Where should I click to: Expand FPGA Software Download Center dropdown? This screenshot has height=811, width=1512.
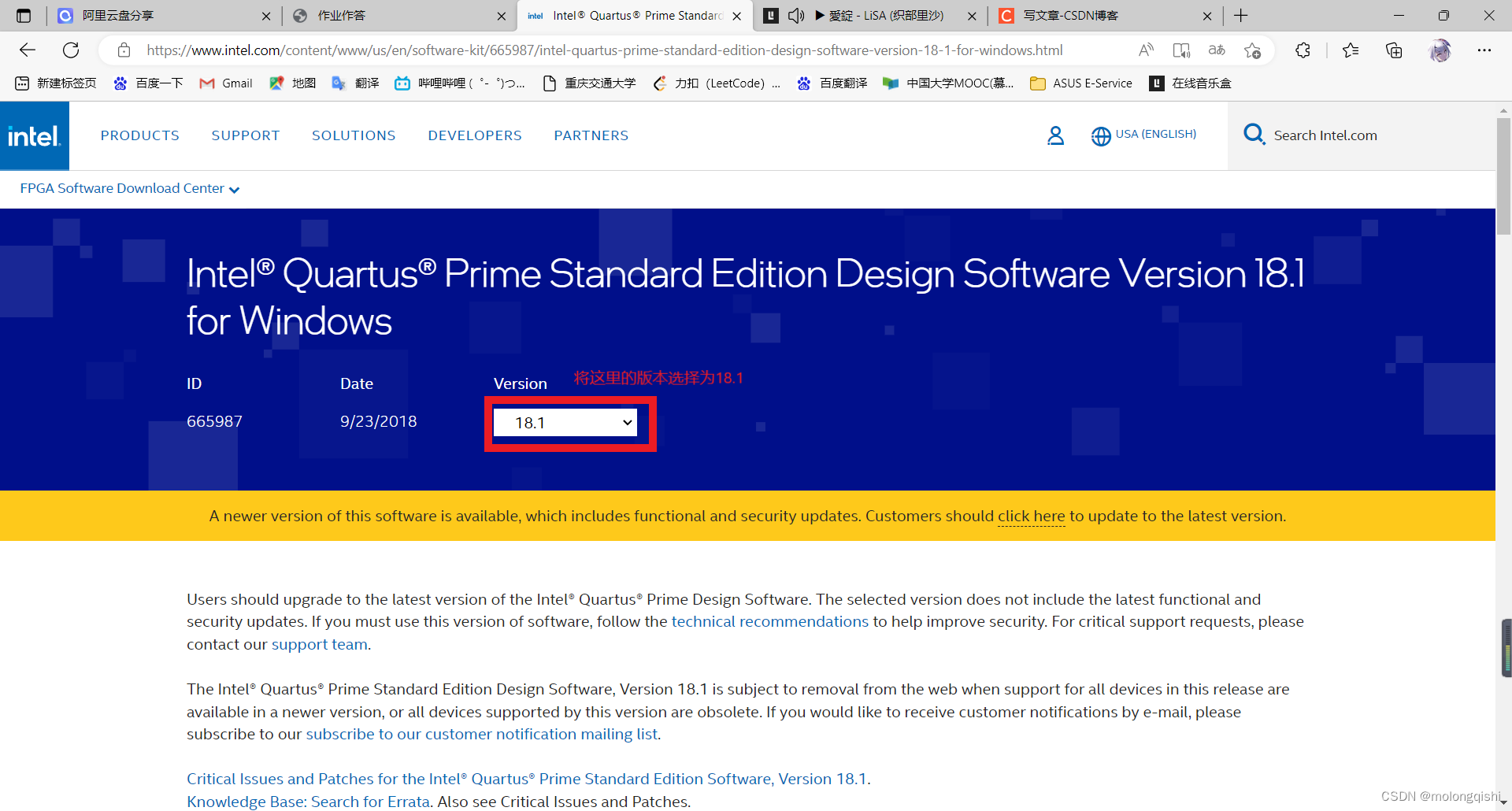click(130, 188)
